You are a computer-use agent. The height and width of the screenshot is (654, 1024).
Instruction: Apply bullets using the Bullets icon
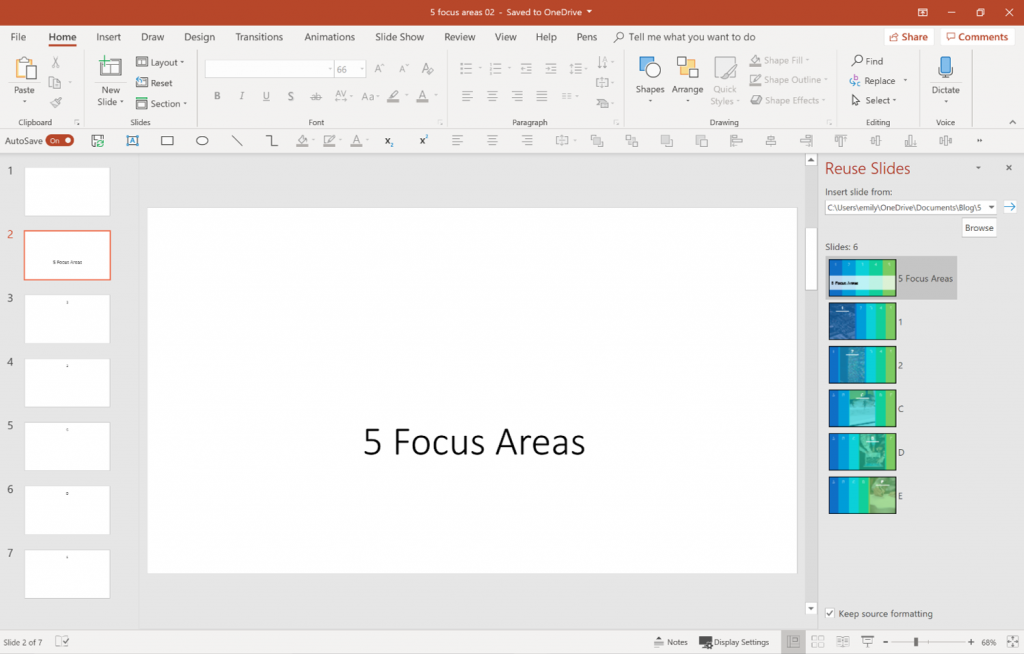click(465, 69)
